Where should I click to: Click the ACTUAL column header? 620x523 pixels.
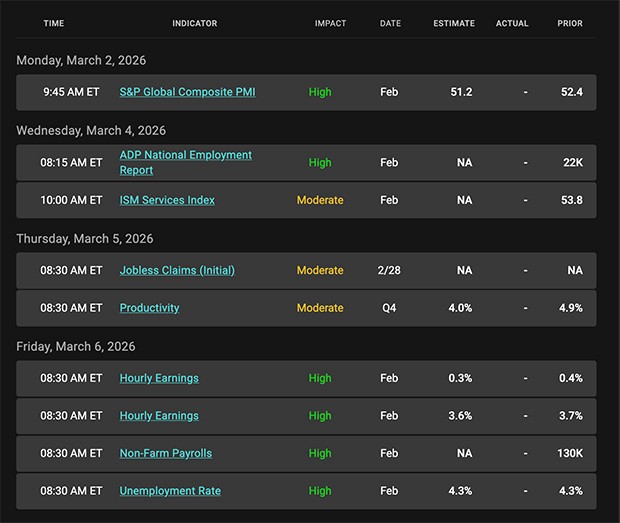pos(512,23)
